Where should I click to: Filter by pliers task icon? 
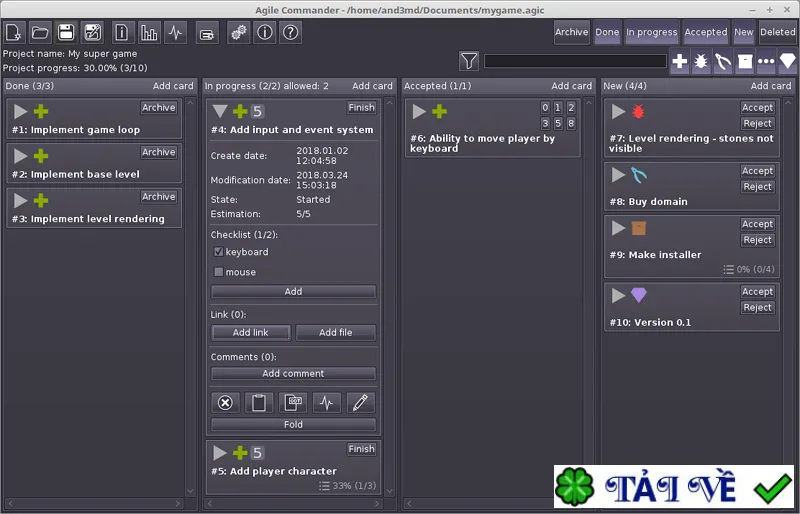click(x=722, y=61)
